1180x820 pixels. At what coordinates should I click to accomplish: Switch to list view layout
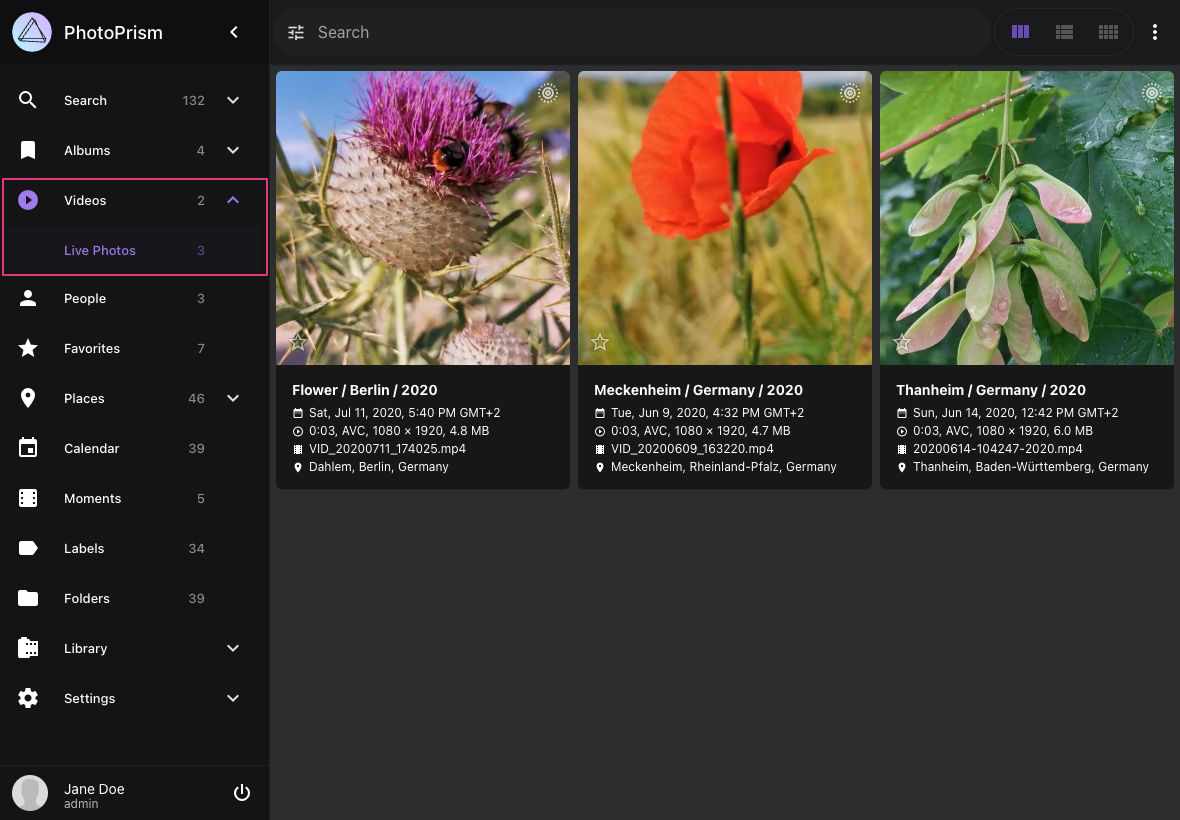(1064, 32)
